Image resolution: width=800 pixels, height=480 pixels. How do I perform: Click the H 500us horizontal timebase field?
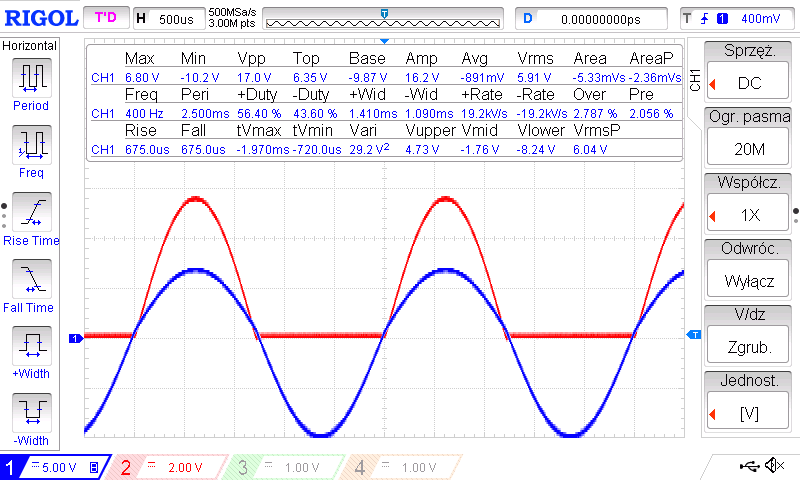[169, 19]
